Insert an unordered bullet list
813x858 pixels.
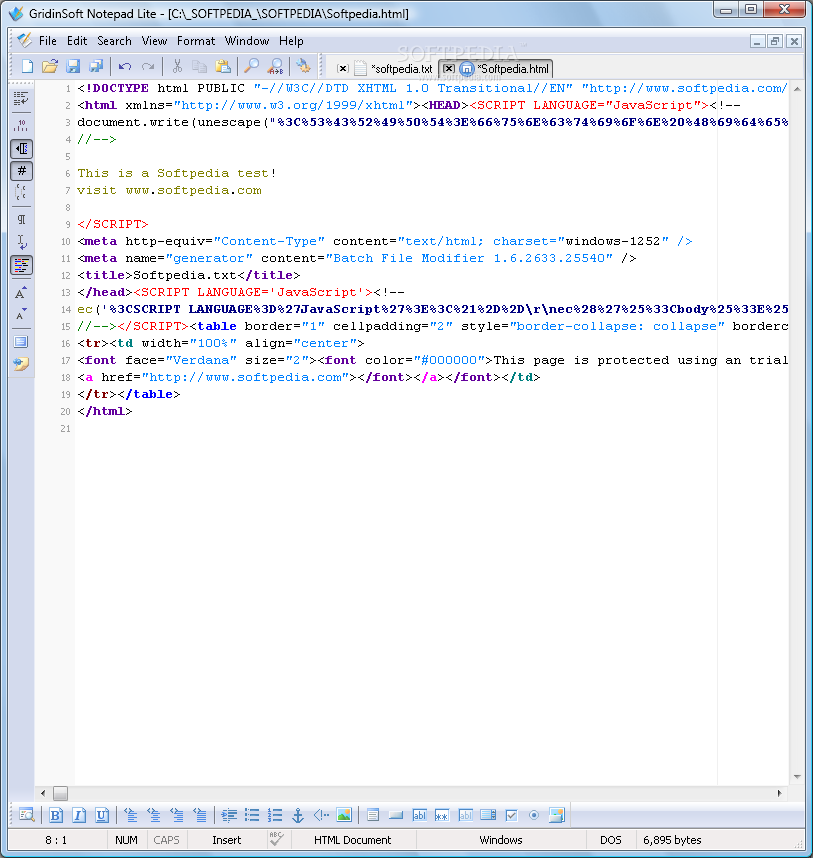click(252, 815)
